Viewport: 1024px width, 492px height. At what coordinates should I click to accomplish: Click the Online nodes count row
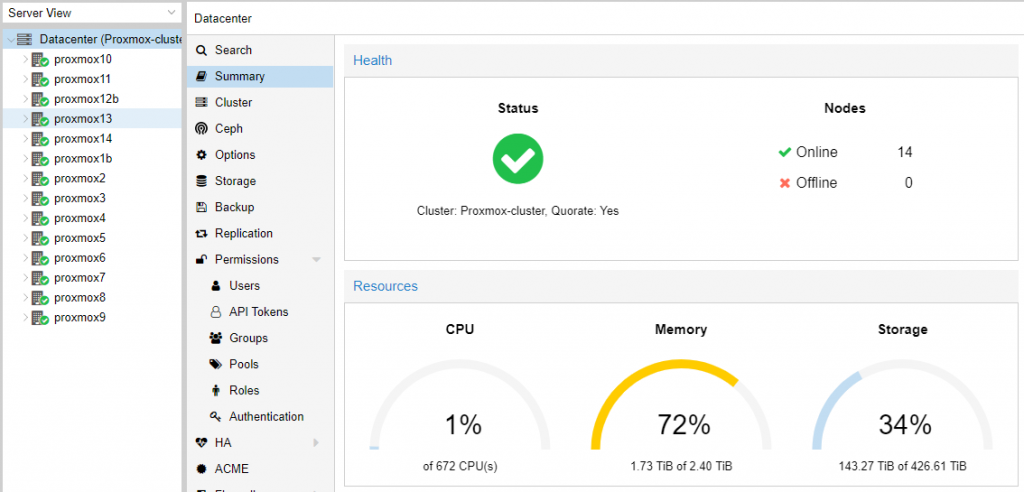(845, 152)
